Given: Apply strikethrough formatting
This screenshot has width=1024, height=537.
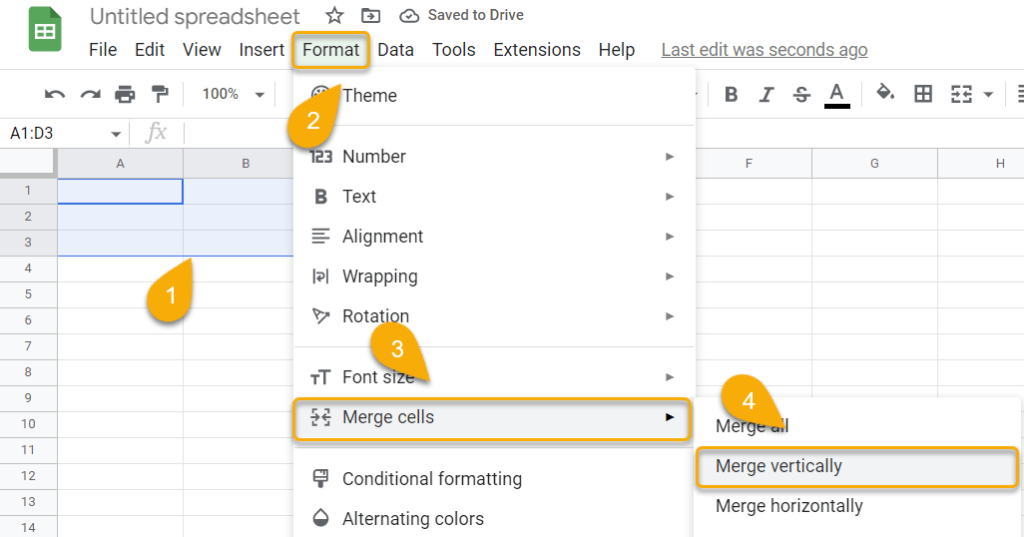Looking at the screenshot, I should point(801,95).
